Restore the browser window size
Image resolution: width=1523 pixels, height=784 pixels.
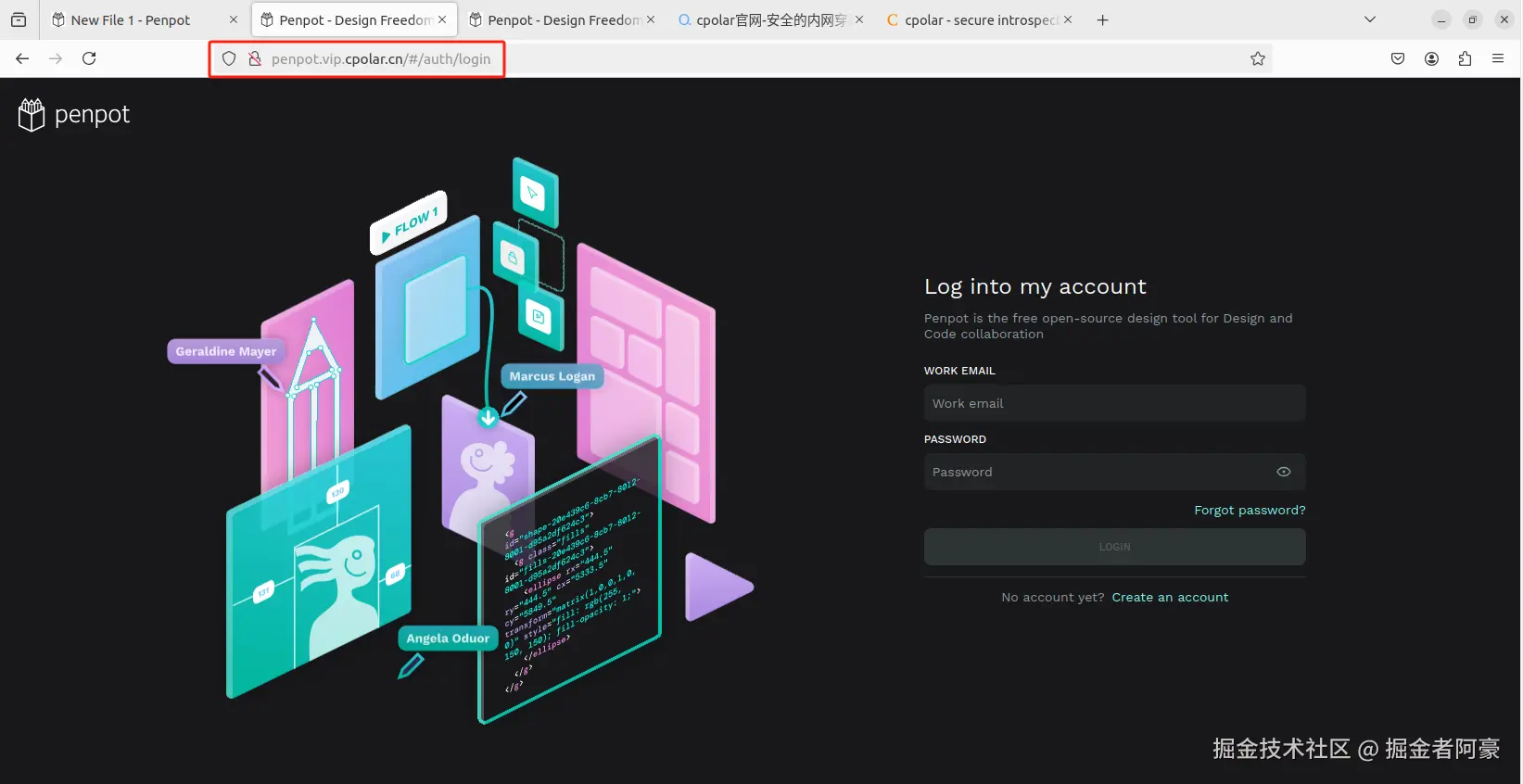coord(1472,19)
